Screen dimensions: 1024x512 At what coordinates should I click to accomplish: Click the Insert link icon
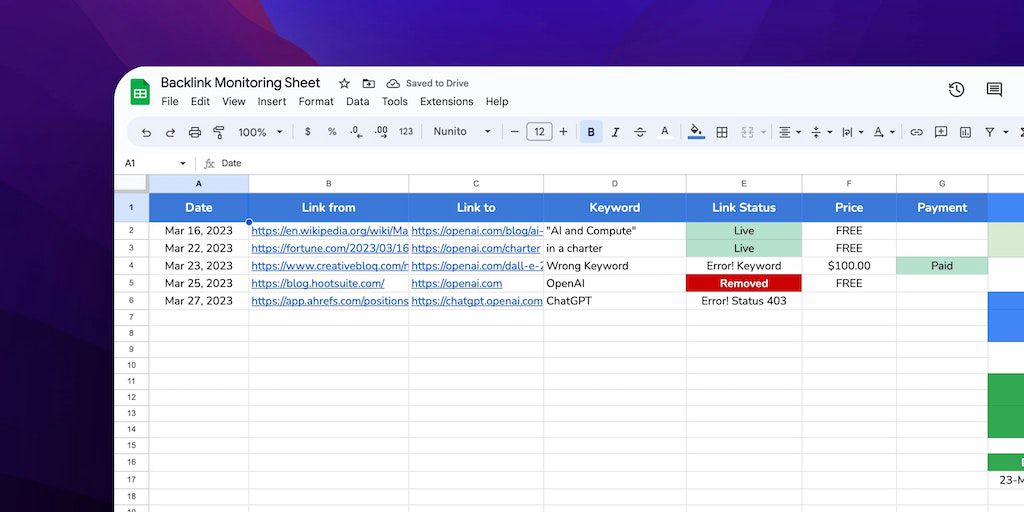916,132
